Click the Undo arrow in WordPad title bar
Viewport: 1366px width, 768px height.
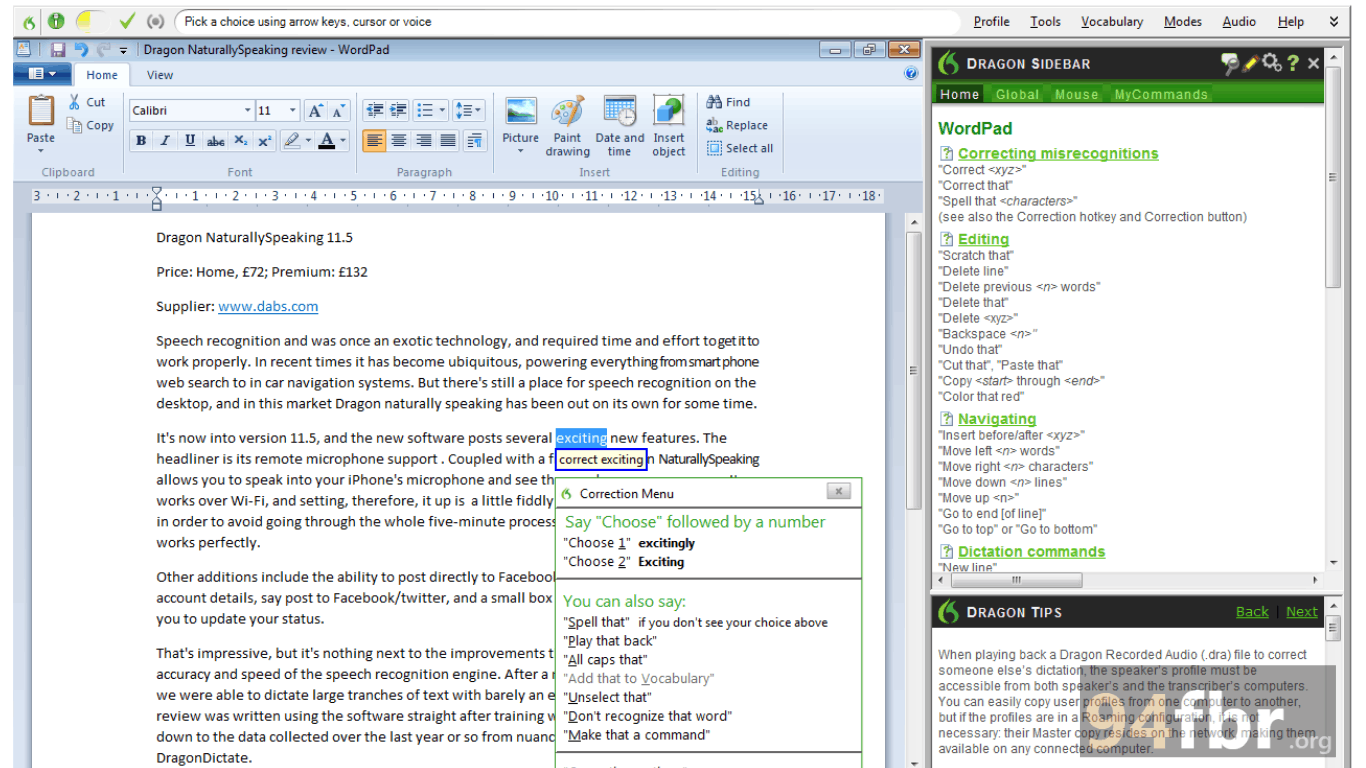[x=81, y=49]
